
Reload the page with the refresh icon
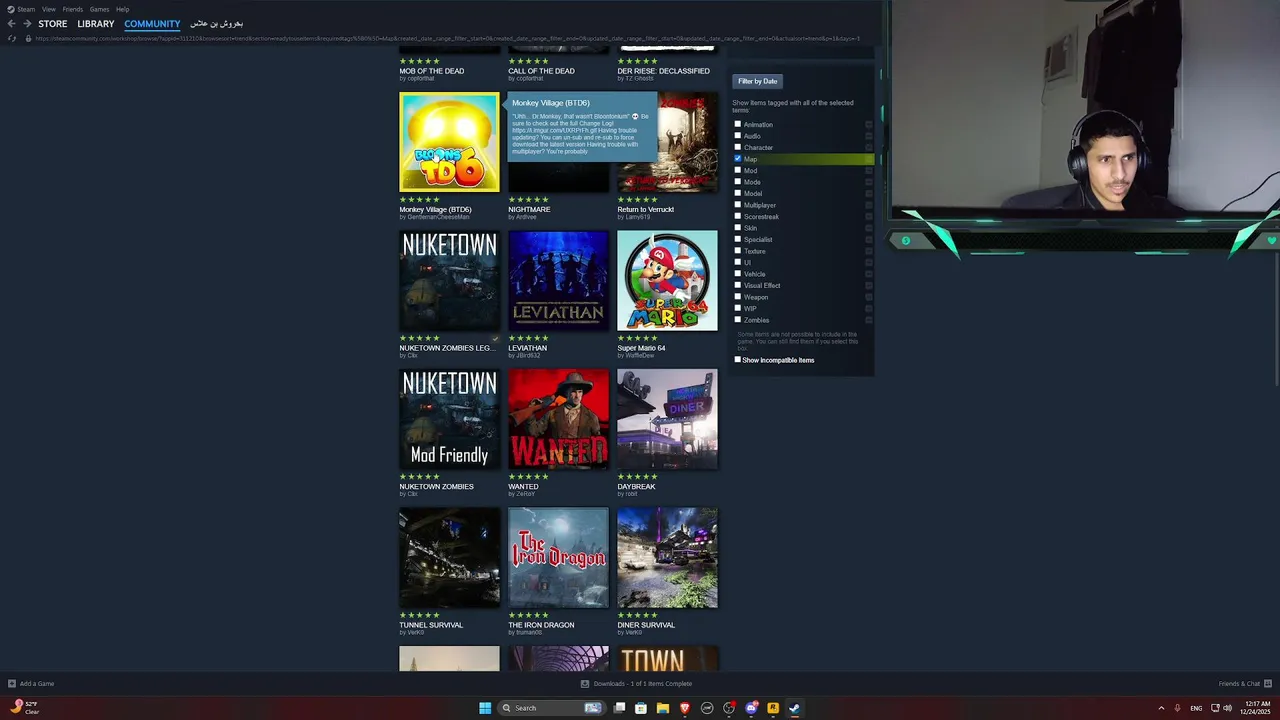point(11,39)
